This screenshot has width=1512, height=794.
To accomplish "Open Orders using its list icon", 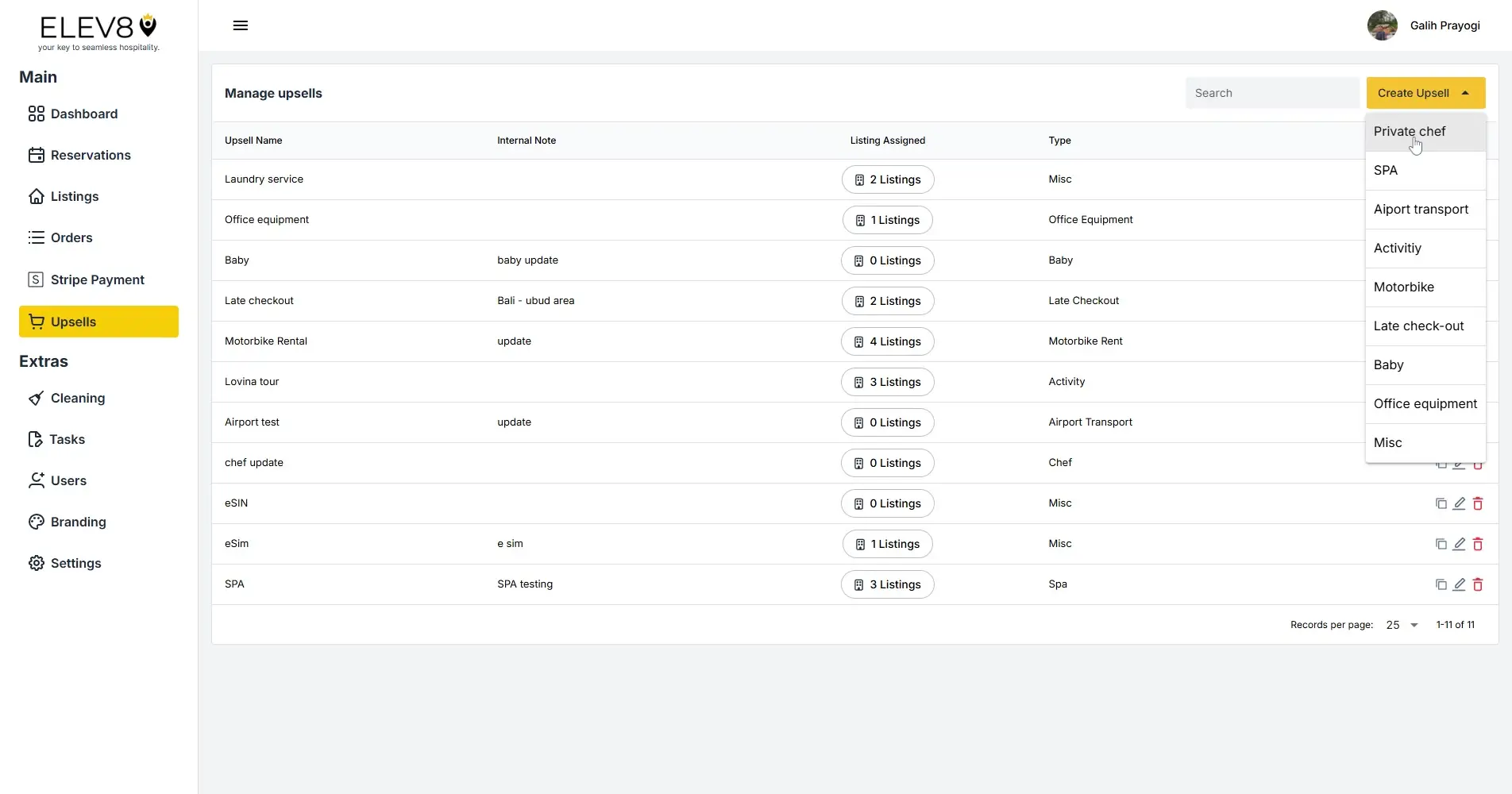I will click(x=36, y=237).
